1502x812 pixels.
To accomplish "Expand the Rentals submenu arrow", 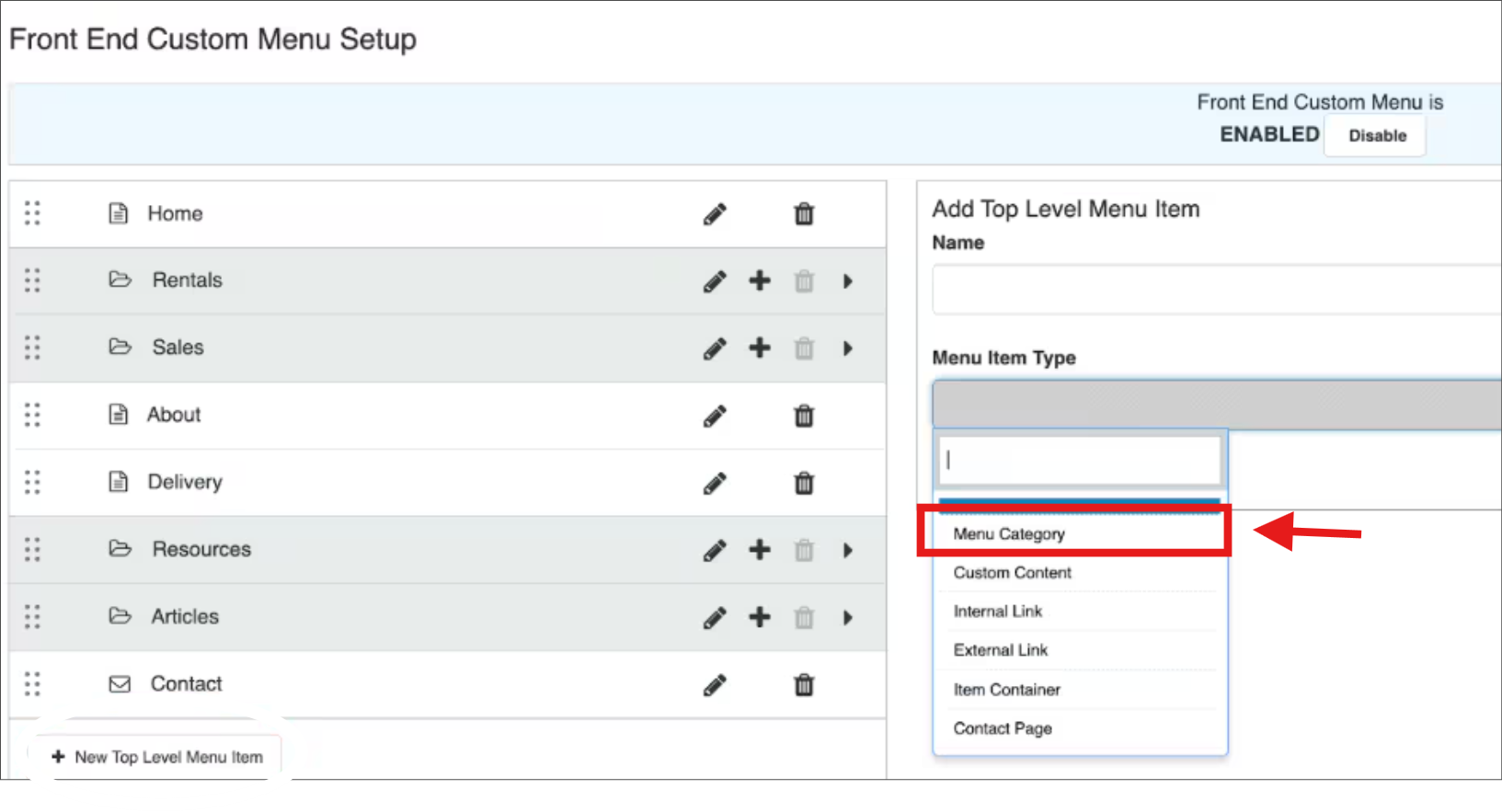I will point(847,280).
